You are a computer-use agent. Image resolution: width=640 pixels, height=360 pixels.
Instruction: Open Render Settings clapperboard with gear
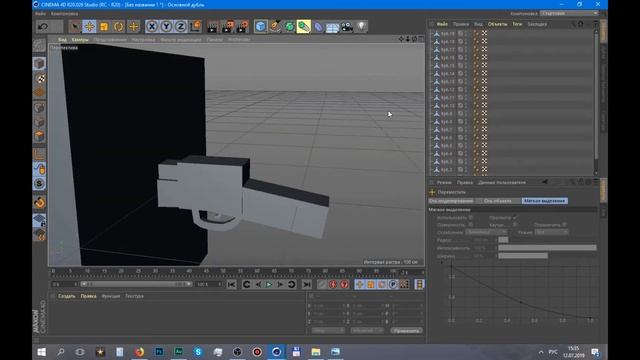[x=243, y=27]
